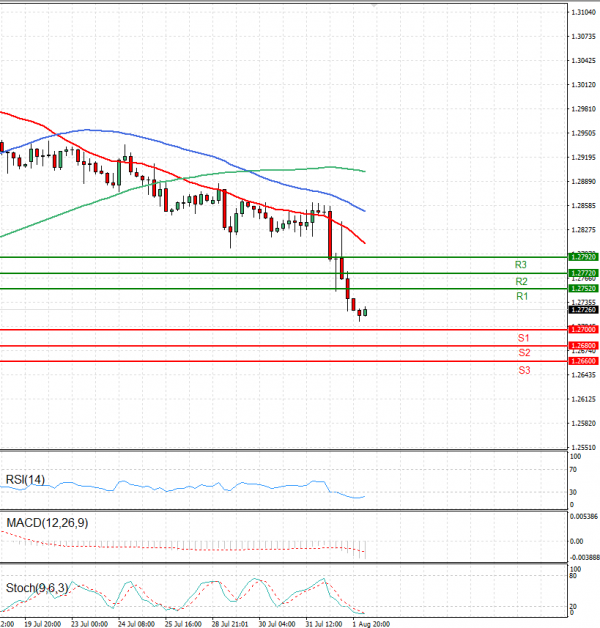Click the right end of the green moving average
This screenshot has height=628, width=600.
point(364,171)
